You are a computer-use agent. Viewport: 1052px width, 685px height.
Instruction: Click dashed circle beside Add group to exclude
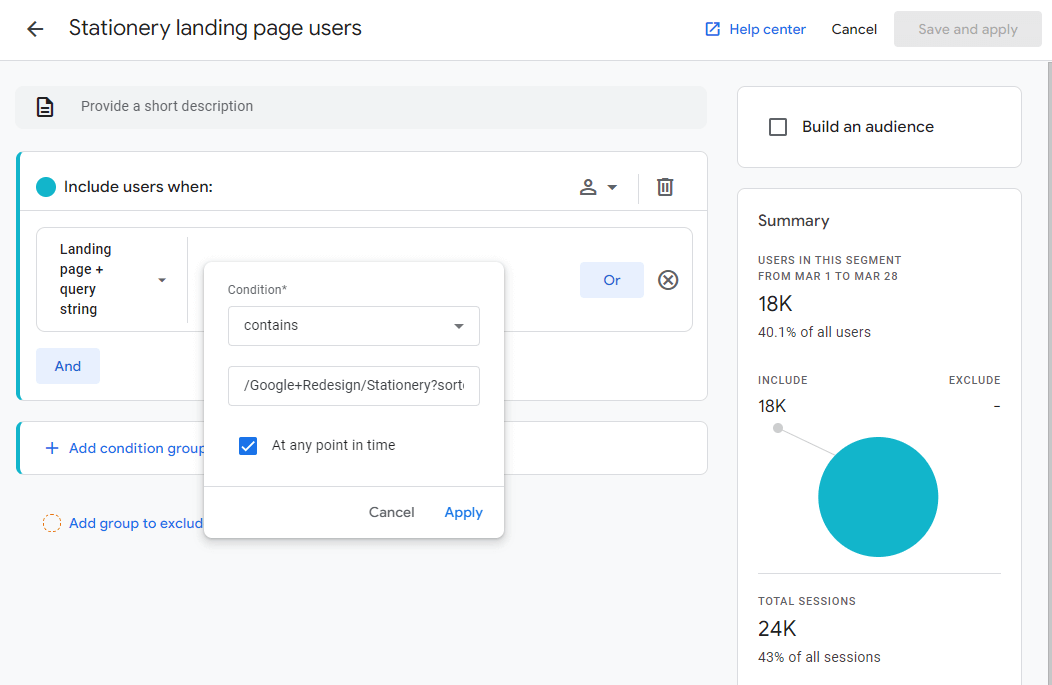coord(51,522)
